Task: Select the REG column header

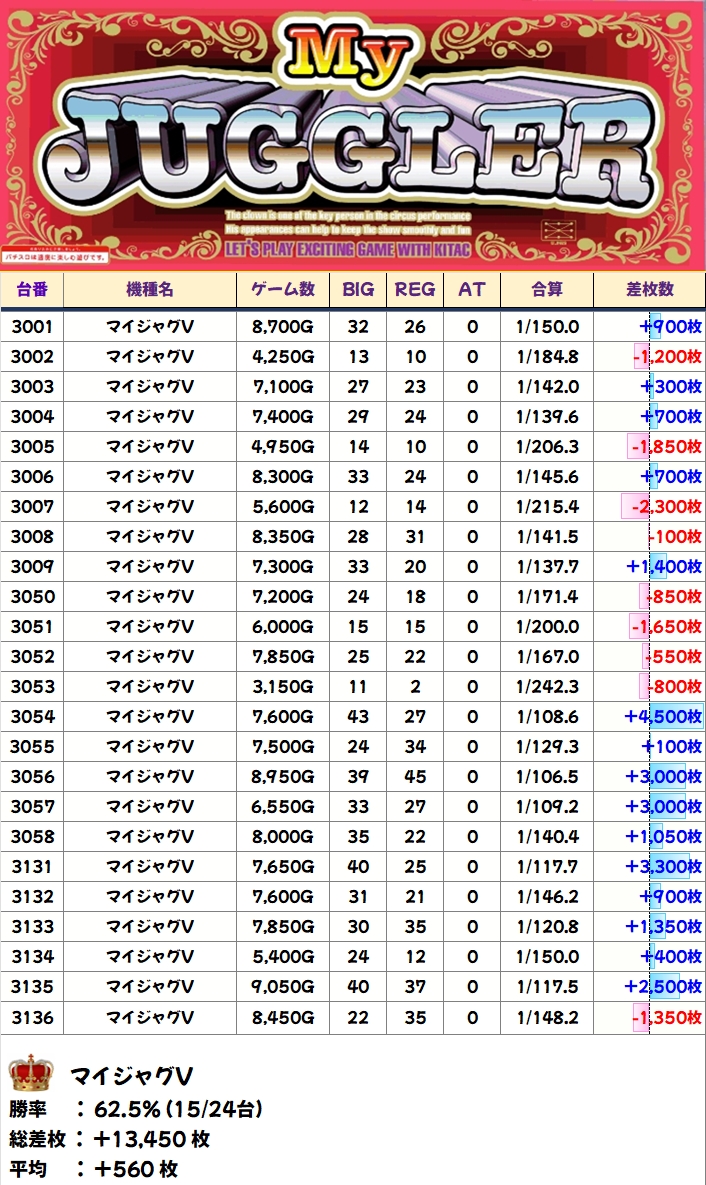Action: 414,289
